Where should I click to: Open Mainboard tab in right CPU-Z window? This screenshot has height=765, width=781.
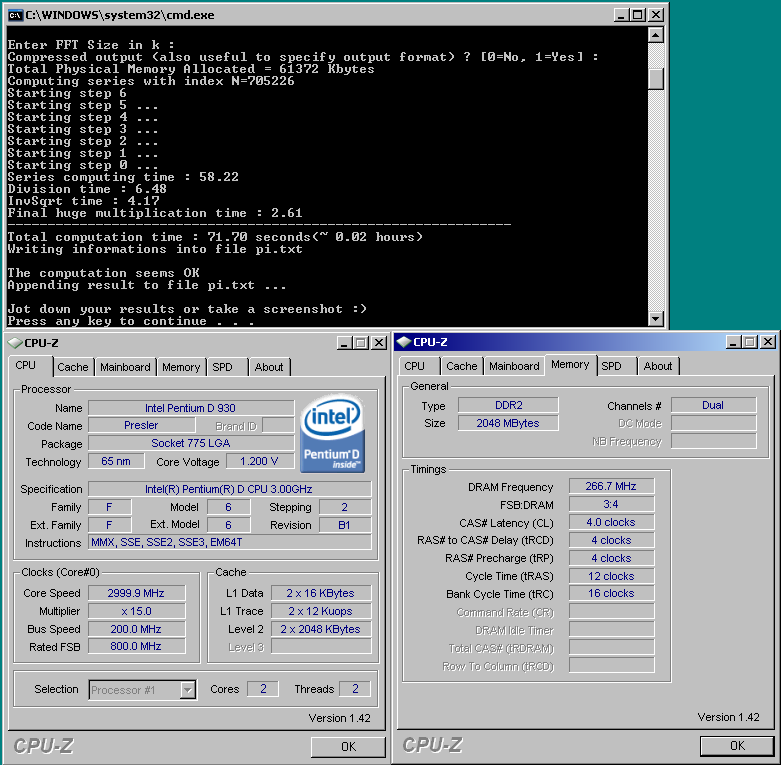[514, 366]
